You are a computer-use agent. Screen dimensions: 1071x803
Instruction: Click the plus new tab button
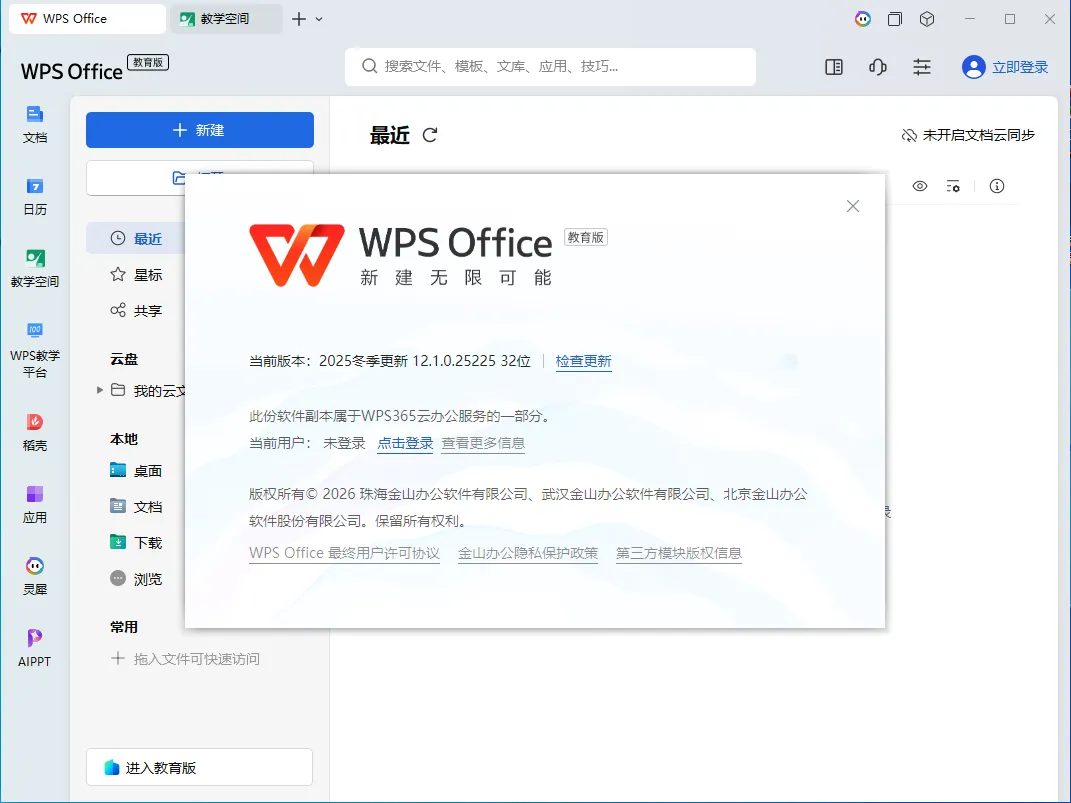[x=298, y=19]
